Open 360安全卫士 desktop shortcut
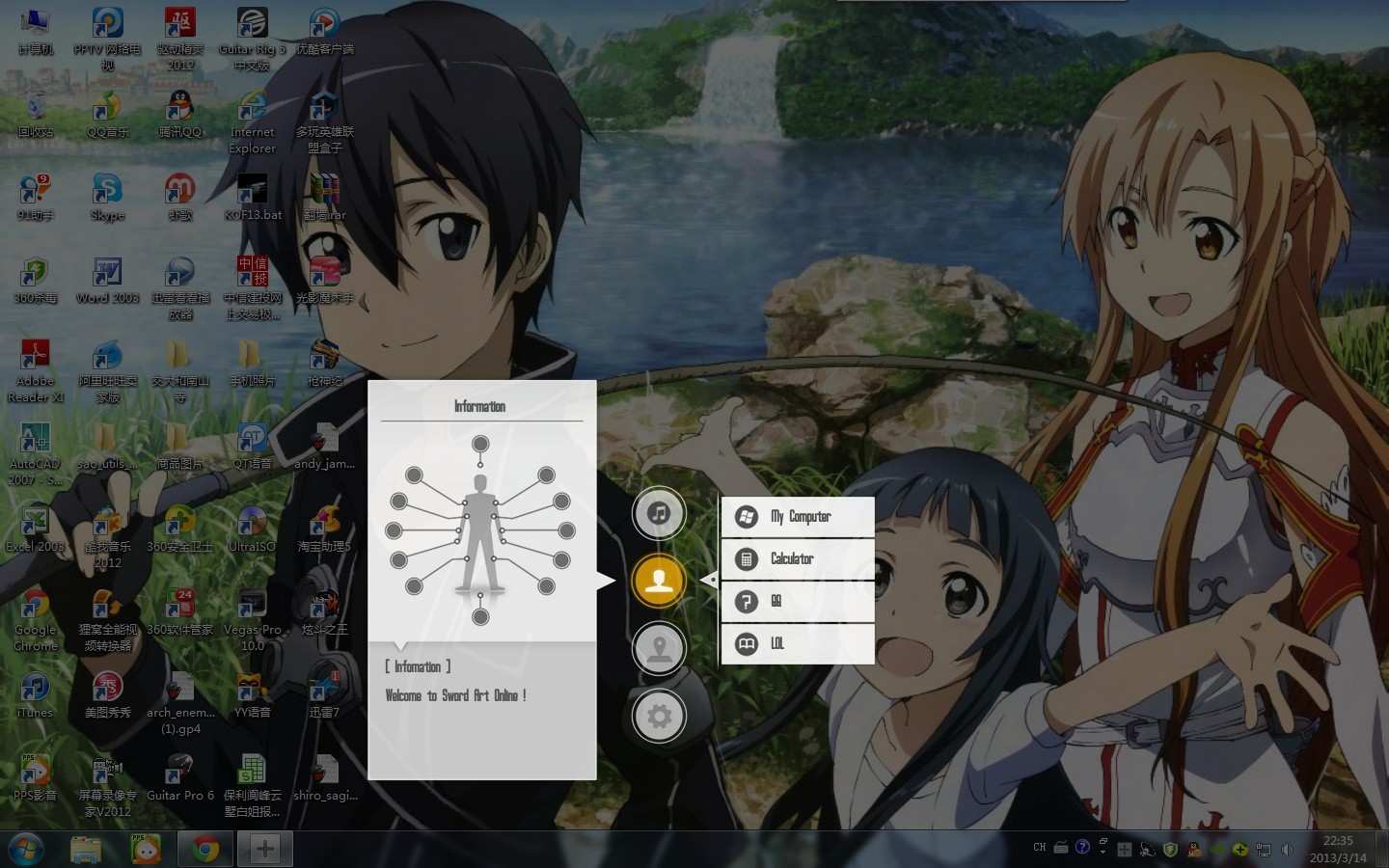The height and width of the screenshot is (868, 1389). coord(179,529)
